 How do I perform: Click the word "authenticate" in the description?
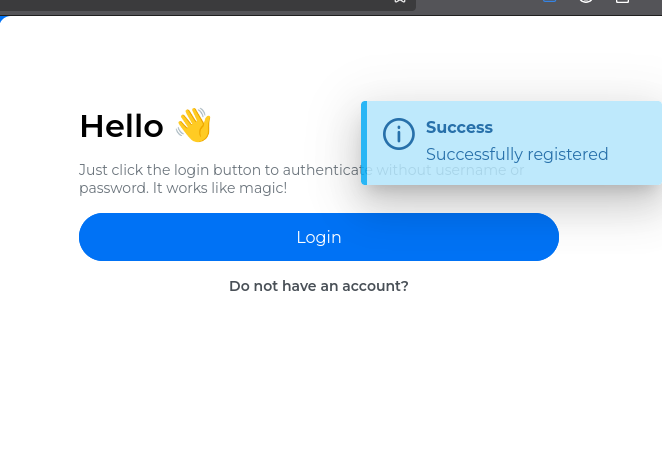pyautogui.click(x=321, y=170)
